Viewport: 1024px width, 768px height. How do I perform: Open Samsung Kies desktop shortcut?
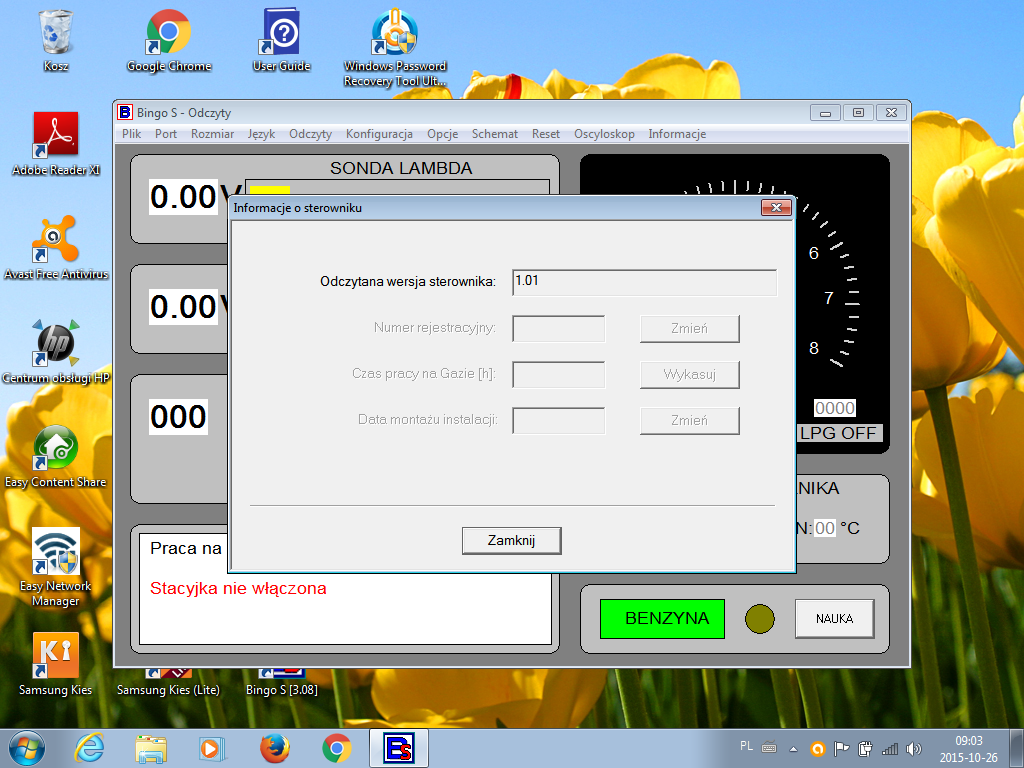(x=56, y=664)
